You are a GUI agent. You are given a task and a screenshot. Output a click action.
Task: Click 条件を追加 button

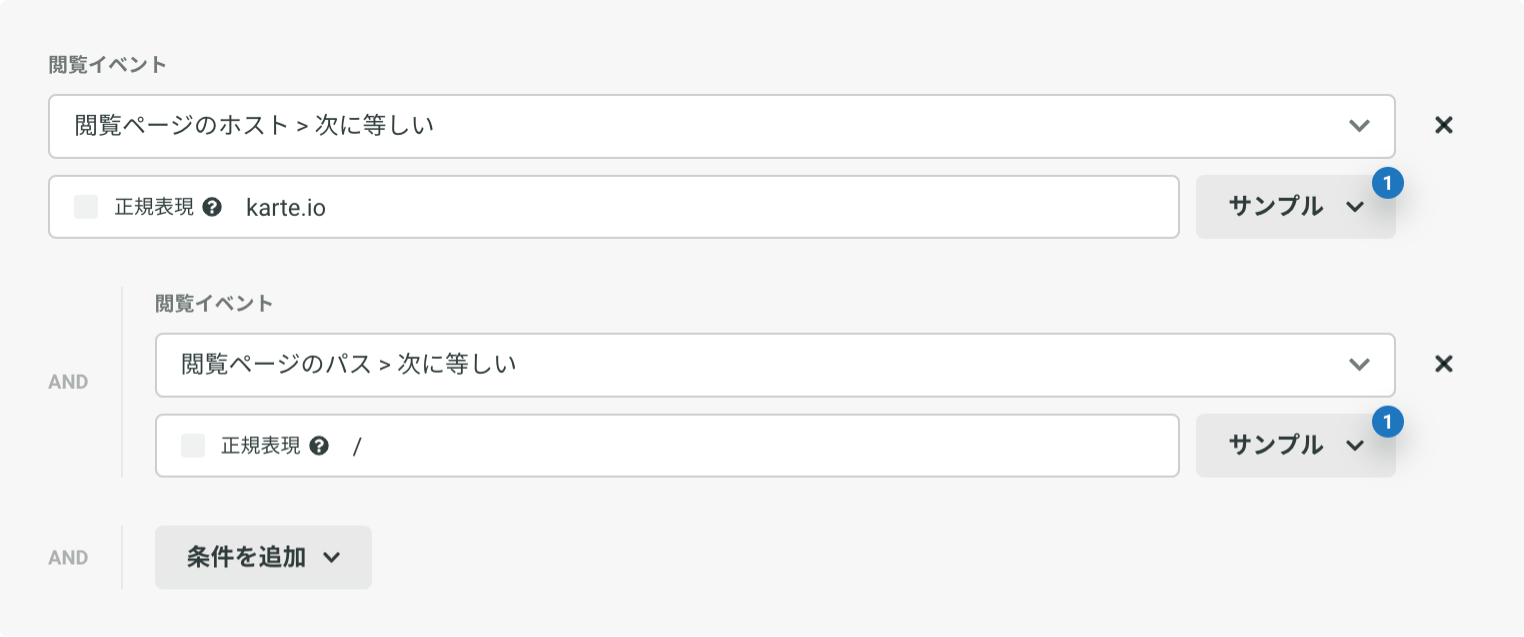[x=263, y=557]
